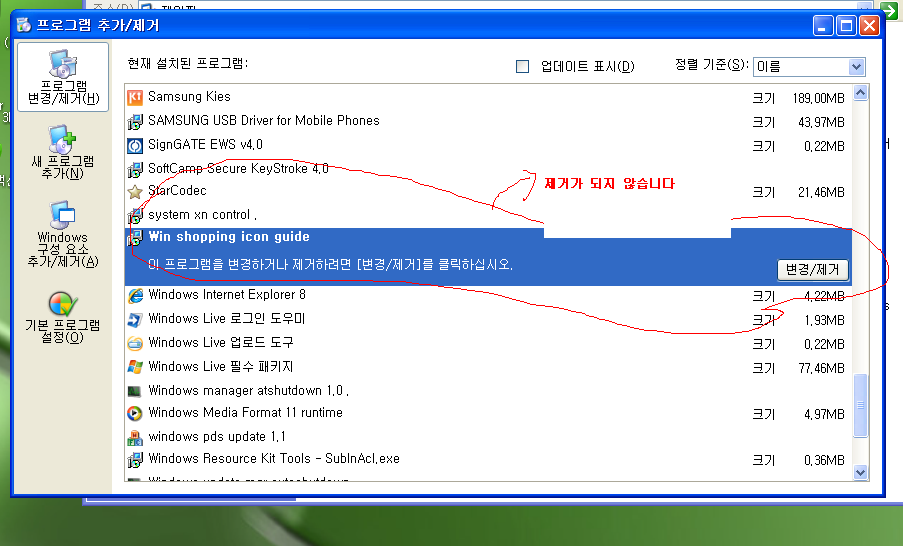The image size is (903, 546).
Task: Select the StarCodec entry
Action: (x=488, y=192)
